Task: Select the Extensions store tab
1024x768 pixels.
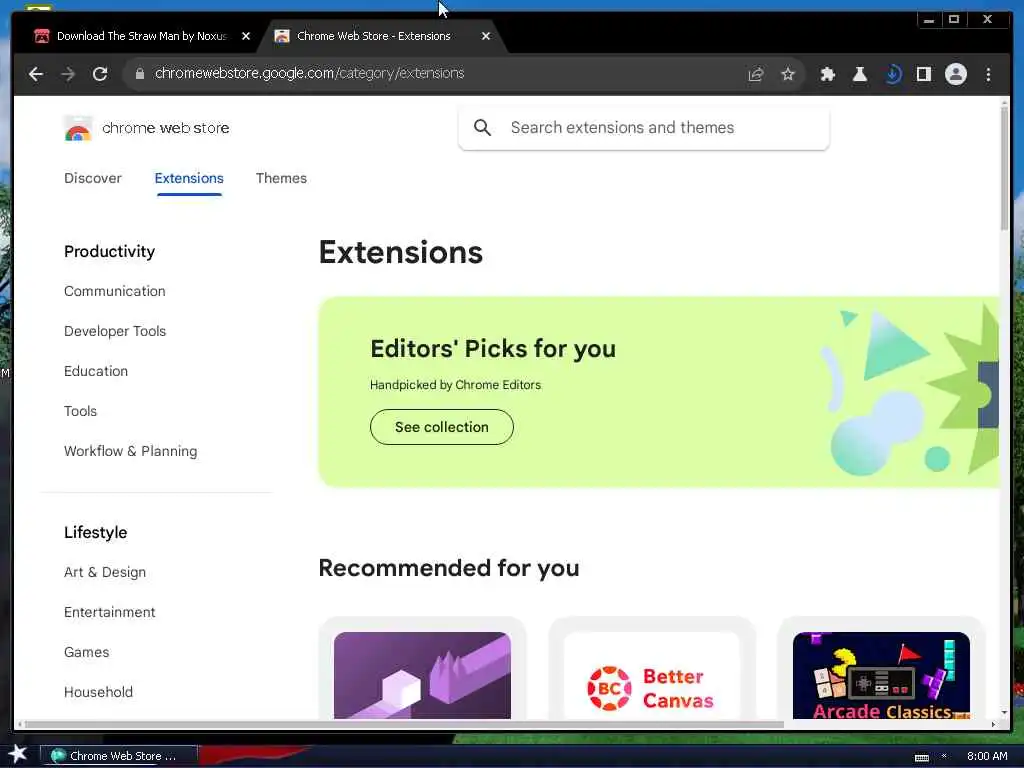Action: click(x=189, y=178)
